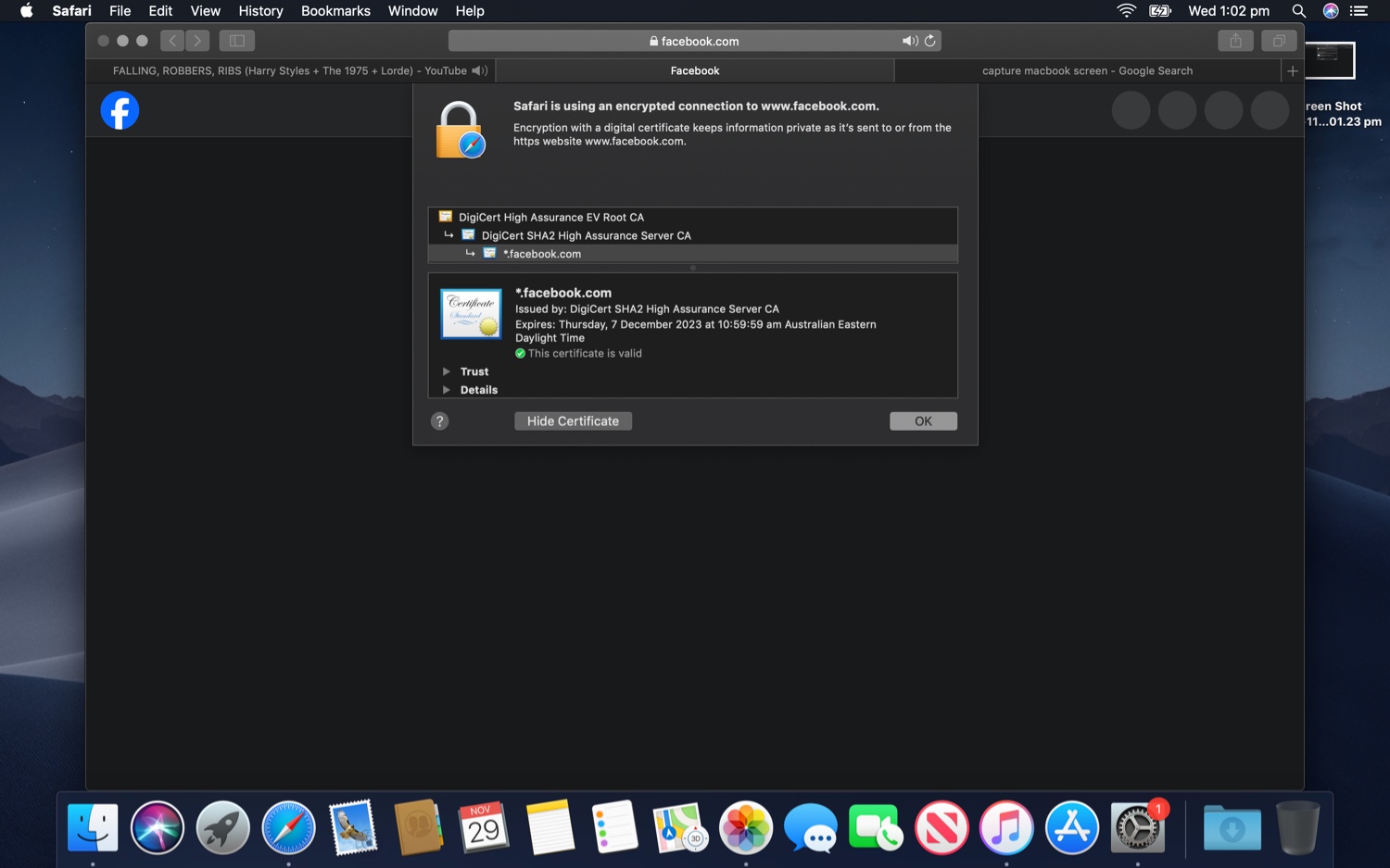Open Launchpad in the Dock
The width and height of the screenshot is (1390, 868).
click(x=223, y=827)
